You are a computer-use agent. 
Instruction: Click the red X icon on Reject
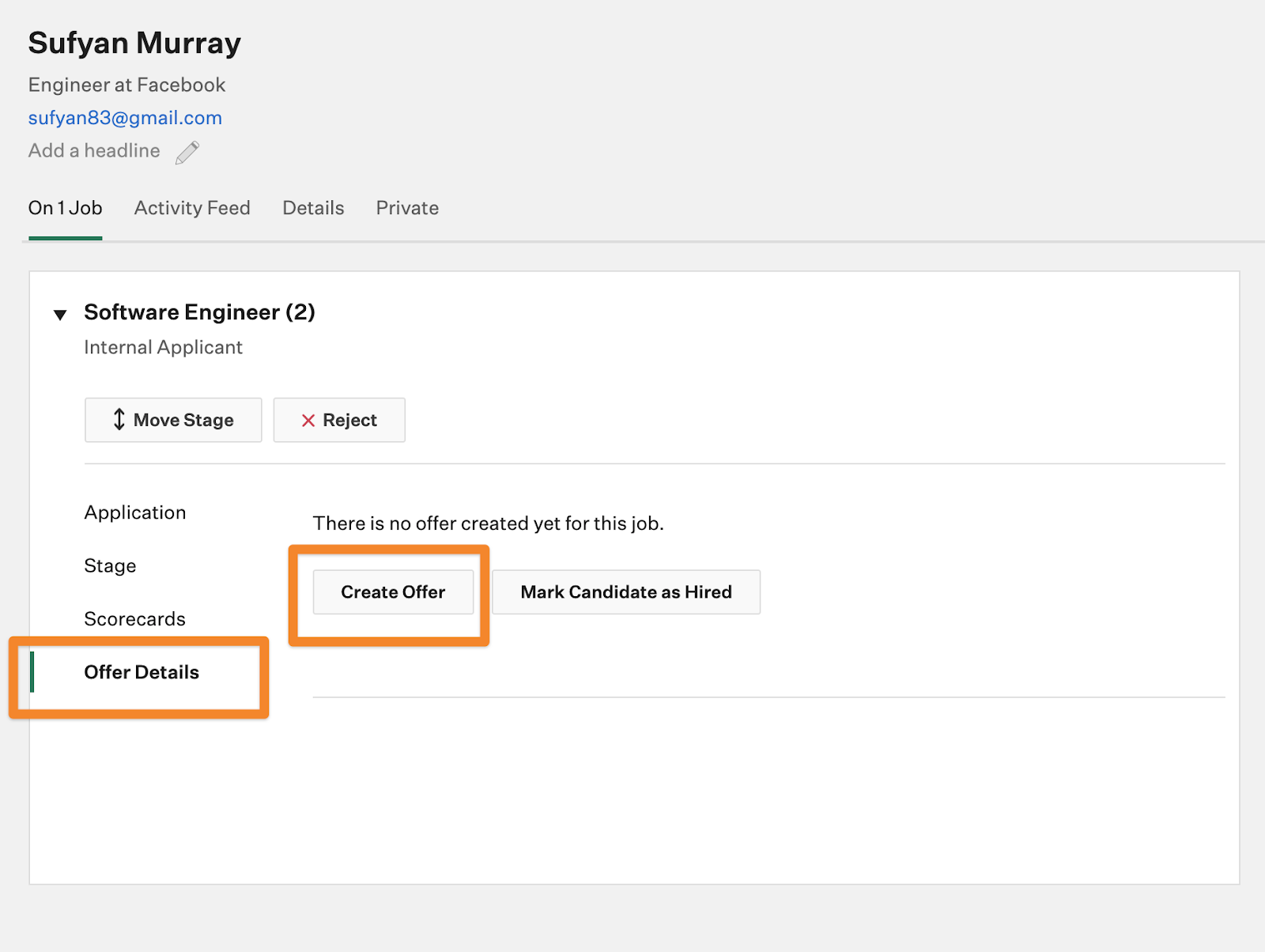(x=308, y=421)
